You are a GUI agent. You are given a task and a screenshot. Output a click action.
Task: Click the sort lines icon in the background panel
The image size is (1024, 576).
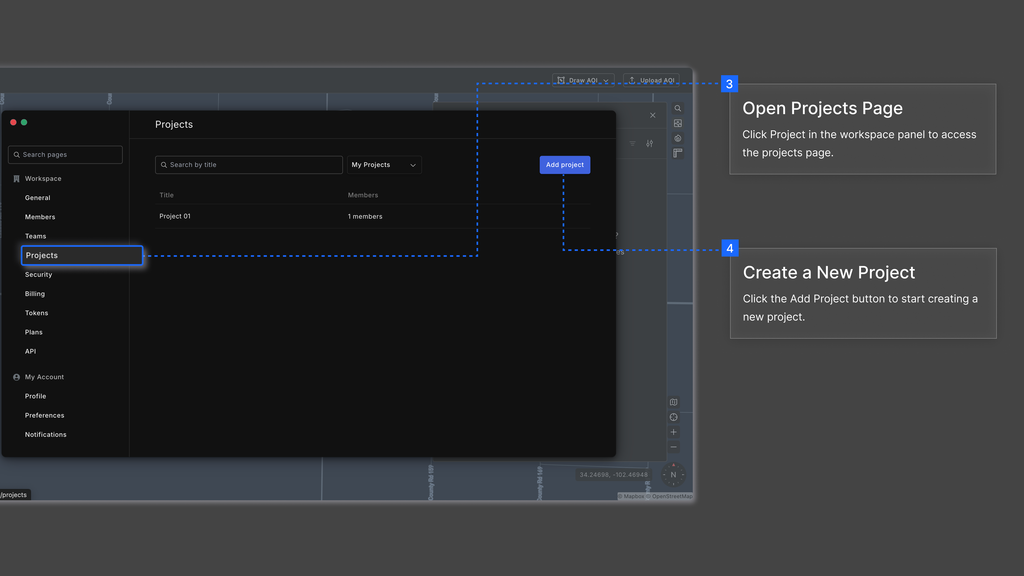tap(632, 144)
